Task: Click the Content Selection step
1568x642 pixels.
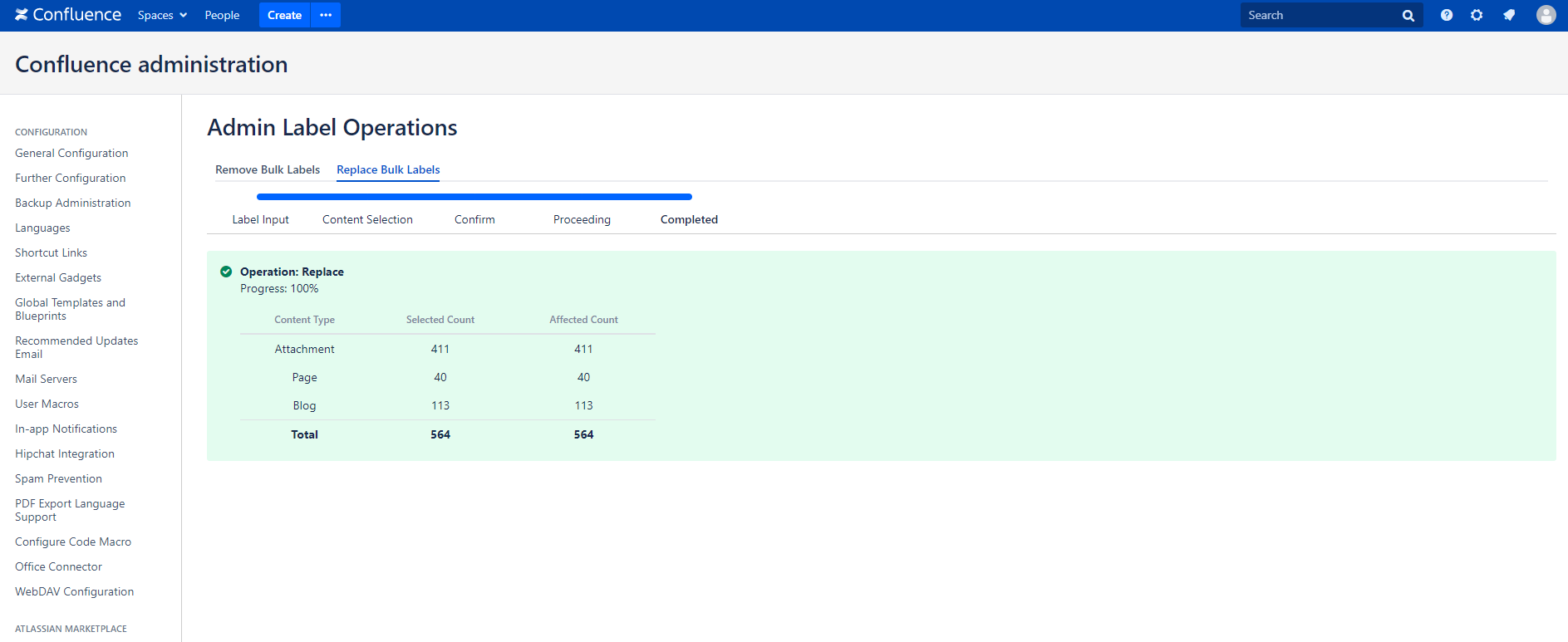Action: tap(367, 219)
